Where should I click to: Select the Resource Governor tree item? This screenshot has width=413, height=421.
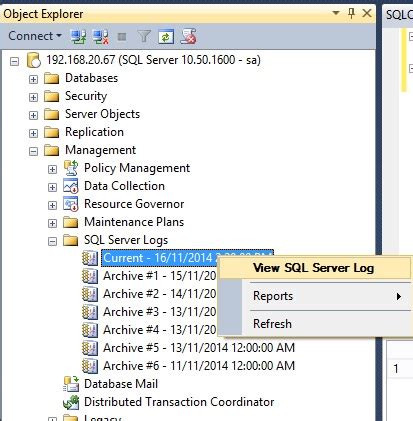[134, 204]
